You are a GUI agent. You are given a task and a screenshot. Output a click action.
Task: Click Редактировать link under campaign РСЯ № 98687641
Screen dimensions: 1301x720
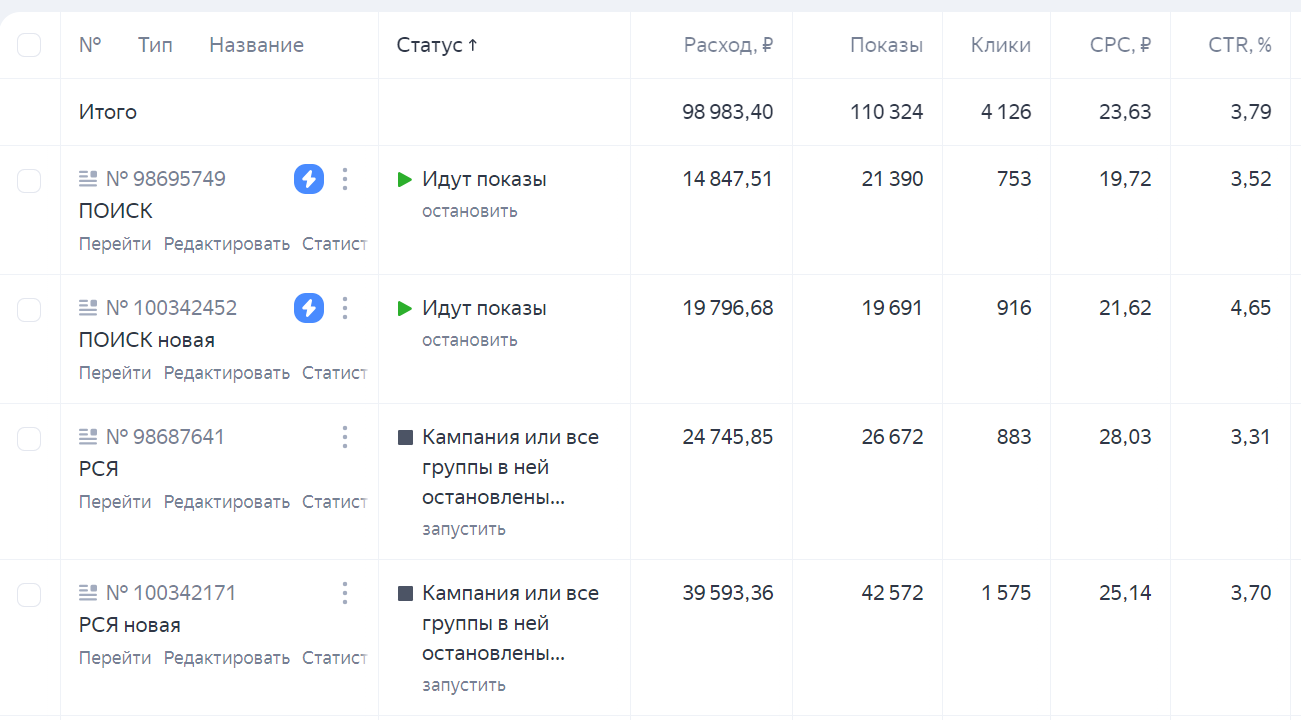click(x=226, y=502)
